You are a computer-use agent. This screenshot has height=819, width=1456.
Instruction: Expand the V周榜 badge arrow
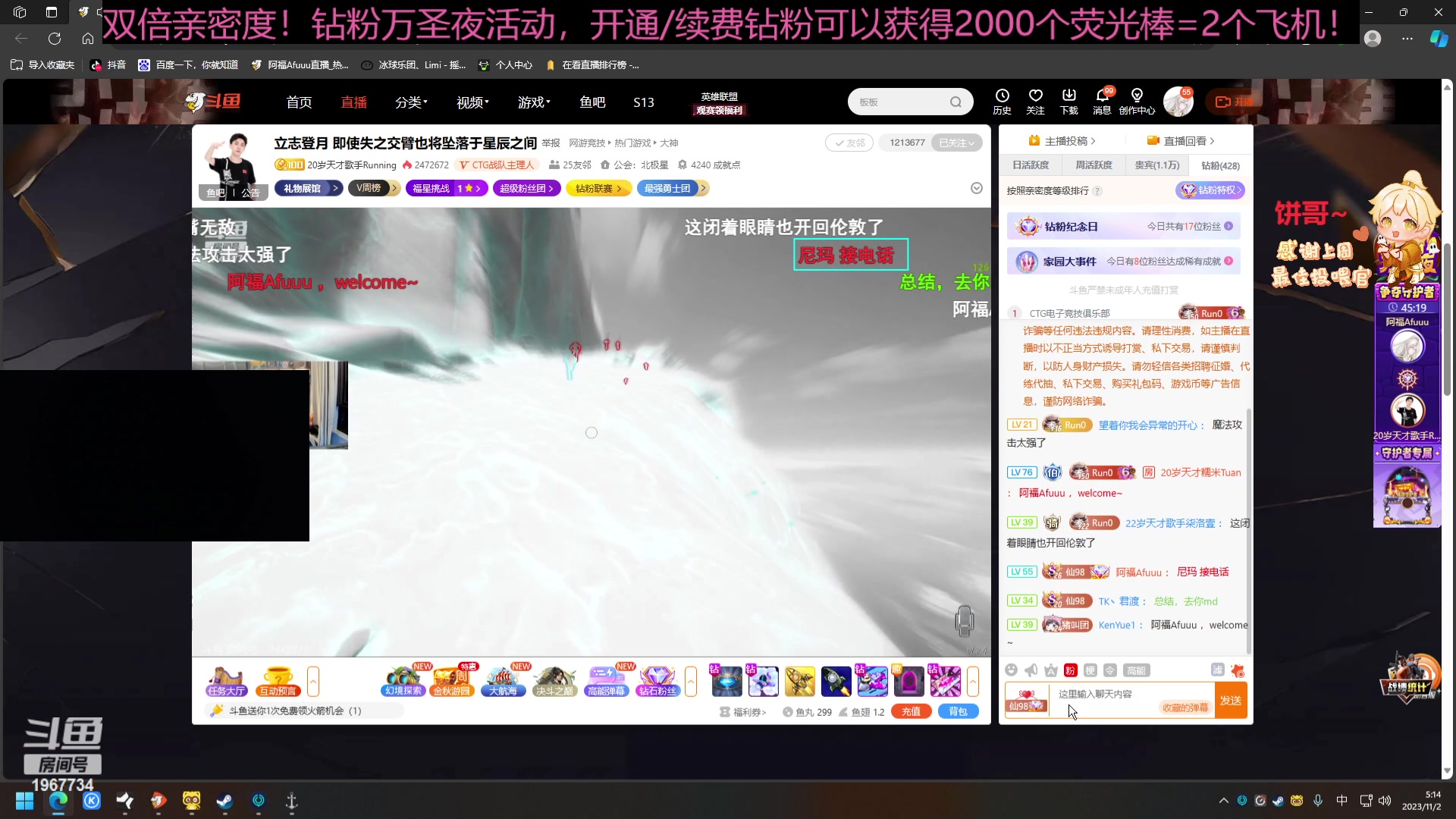click(394, 188)
